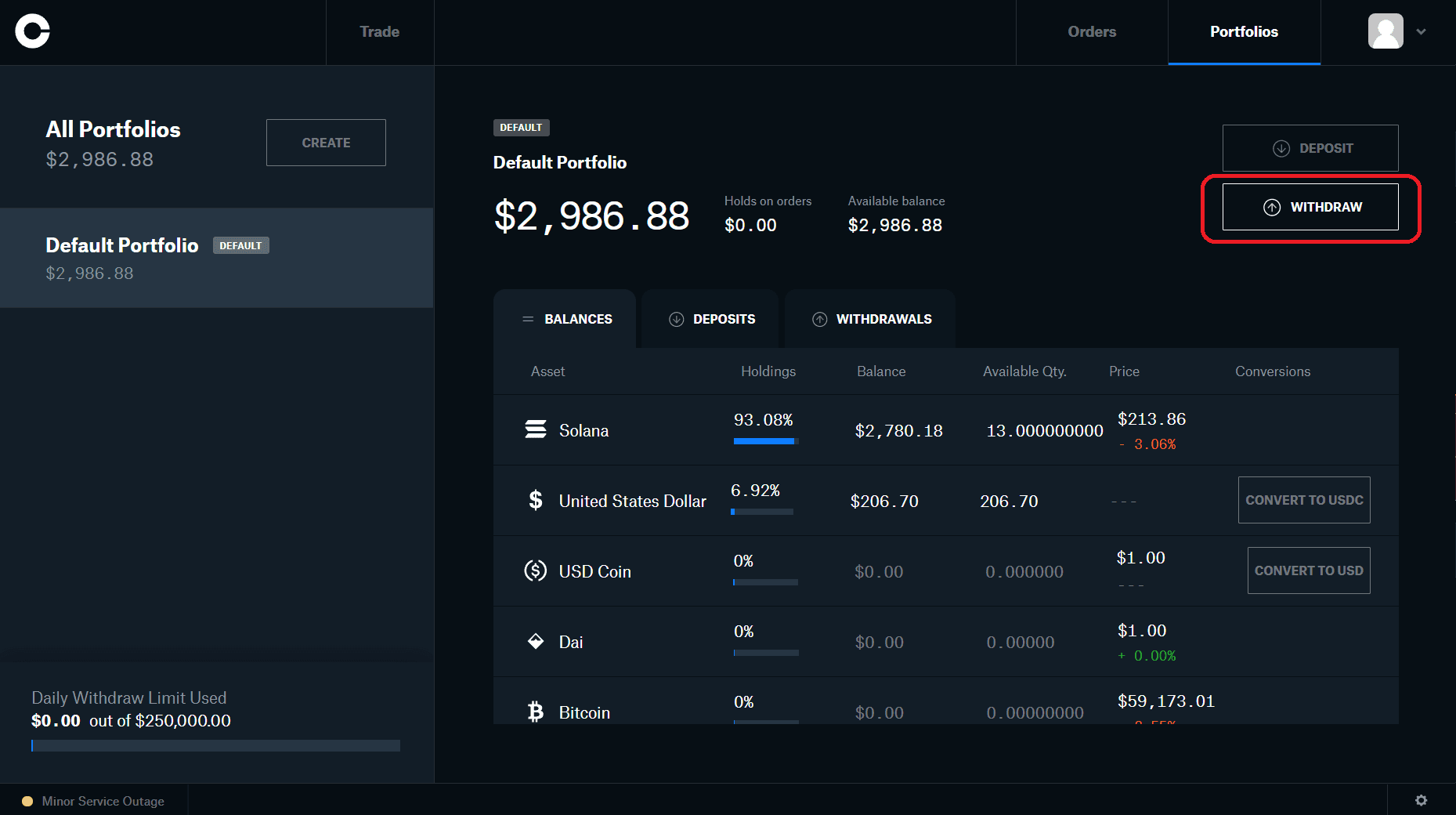Click Solana balance $2,780.18
The height and width of the screenshot is (815, 1456).
(x=898, y=431)
